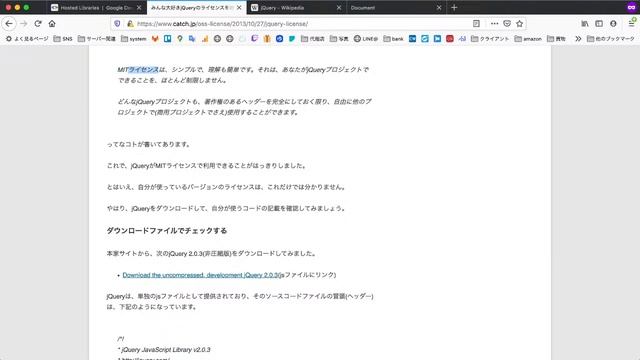The height and width of the screenshot is (360, 640).
Task: Open the Google Analytics bookmark icon
Action: pyautogui.click(x=204, y=39)
